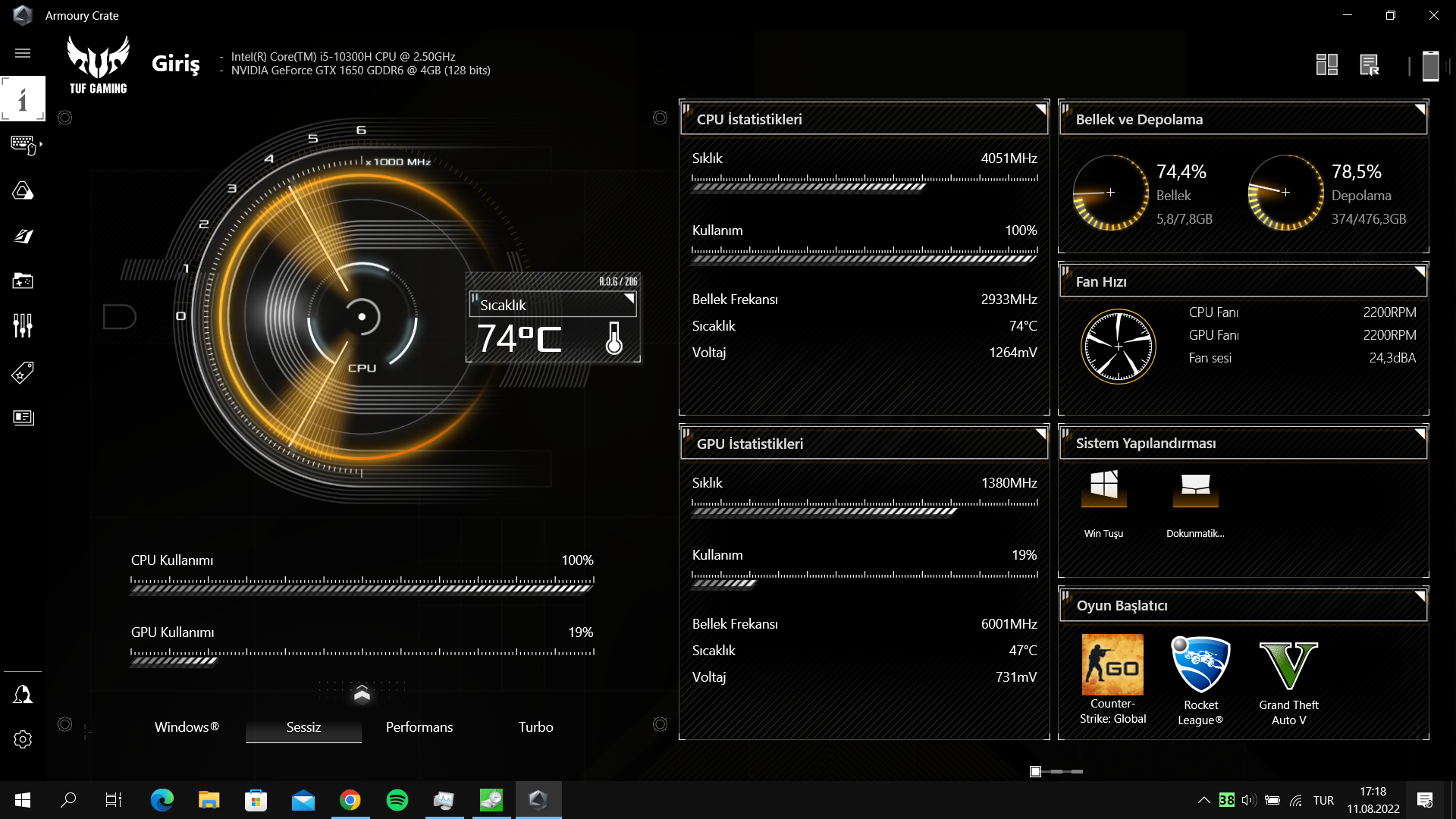Screen dimensions: 1456x819
Task: Open the Game Library sidebar icon
Action: 23,281
